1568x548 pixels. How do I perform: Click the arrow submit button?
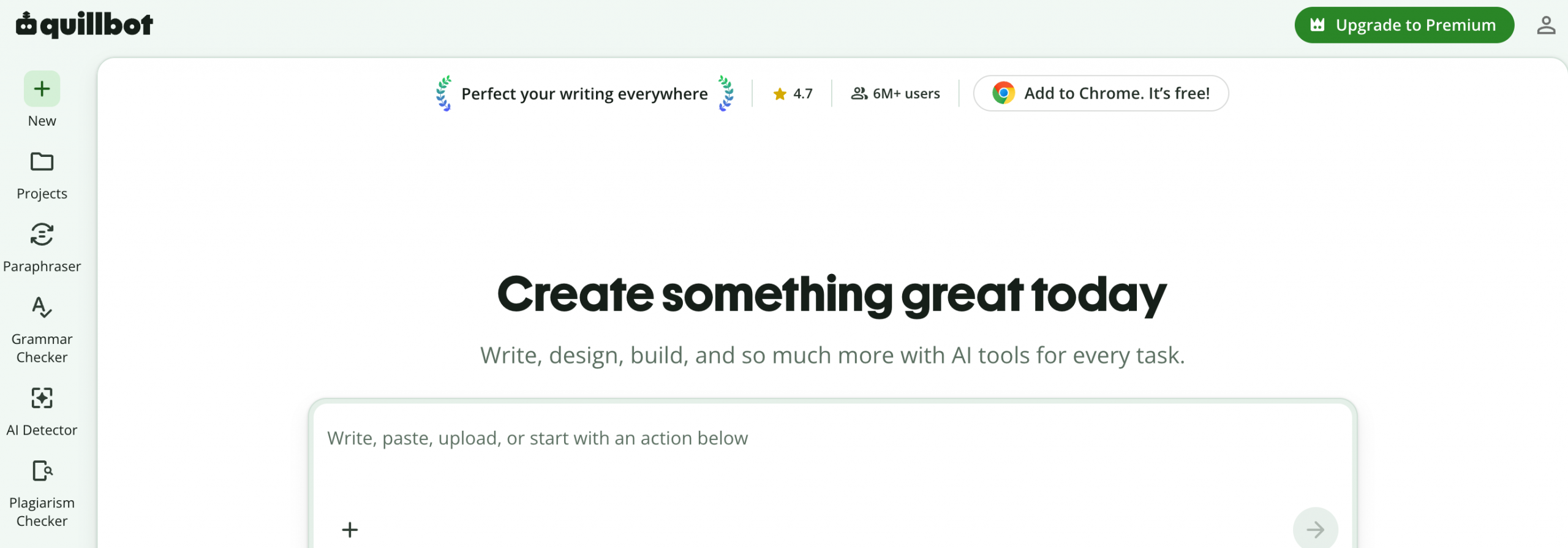tap(1315, 529)
